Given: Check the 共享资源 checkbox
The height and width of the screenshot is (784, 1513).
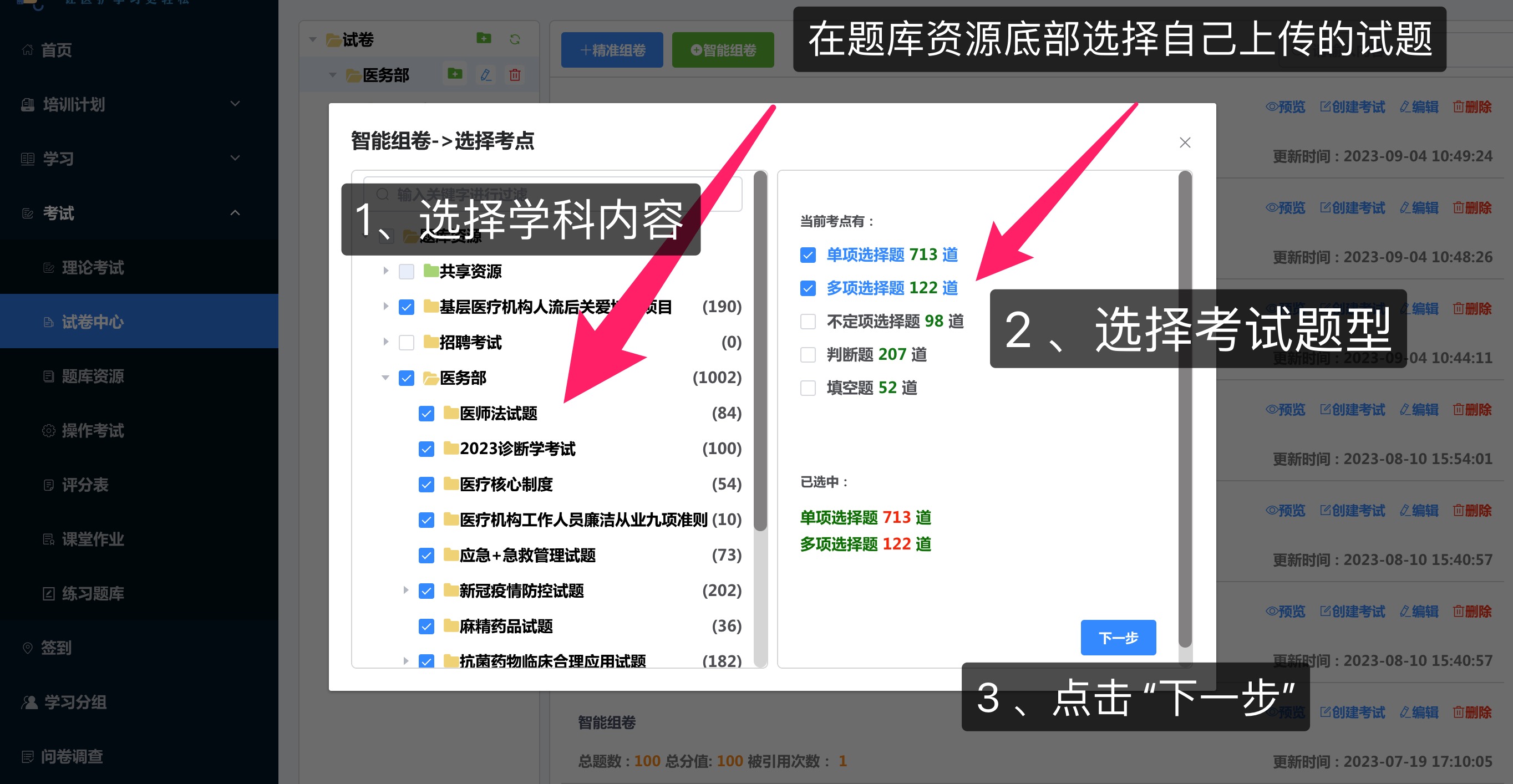Looking at the screenshot, I should coord(407,271).
